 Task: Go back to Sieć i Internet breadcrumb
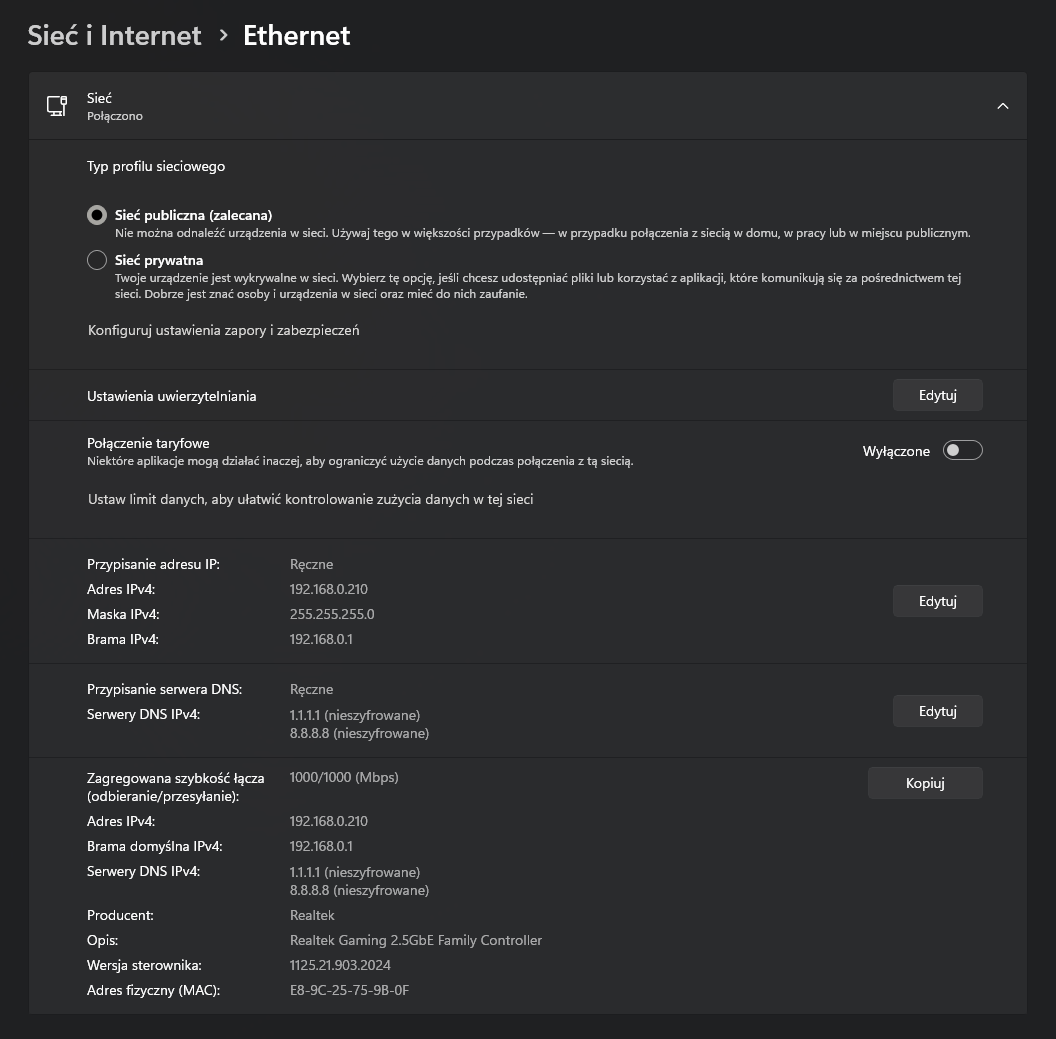pos(114,36)
